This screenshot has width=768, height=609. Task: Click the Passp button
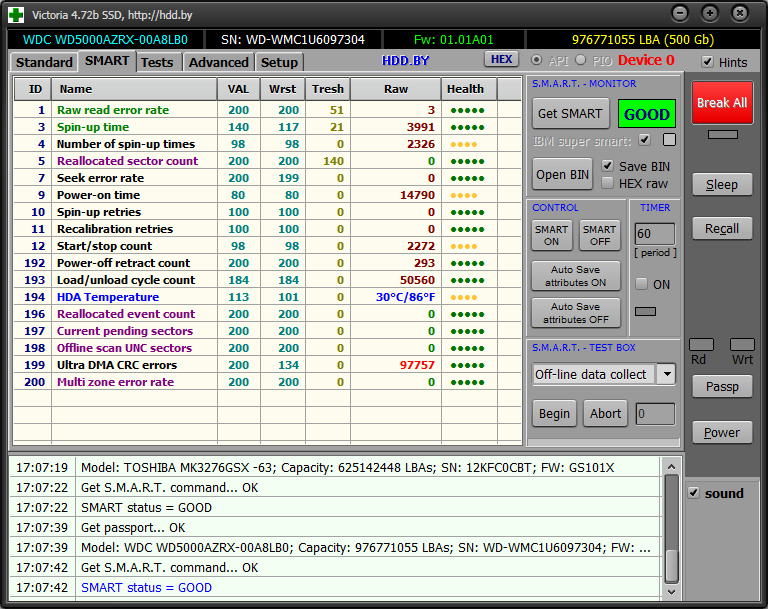coord(722,387)
